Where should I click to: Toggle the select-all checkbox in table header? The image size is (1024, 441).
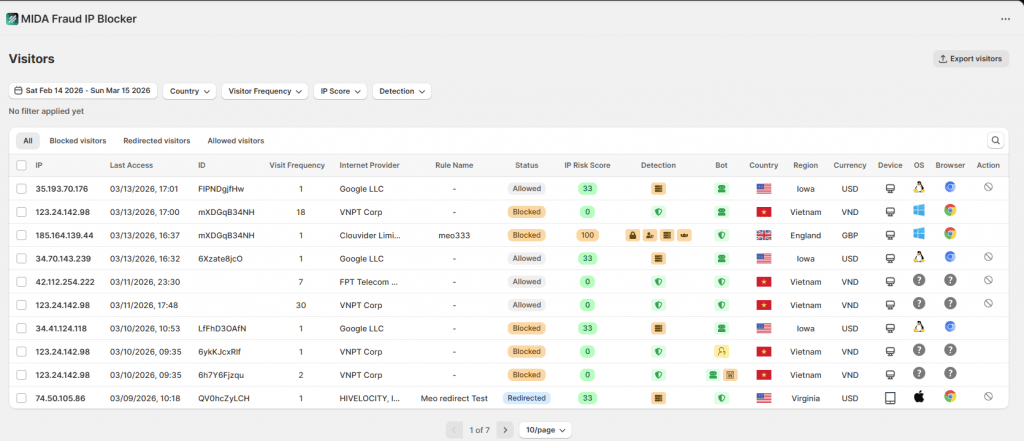(x=21, y=165)
